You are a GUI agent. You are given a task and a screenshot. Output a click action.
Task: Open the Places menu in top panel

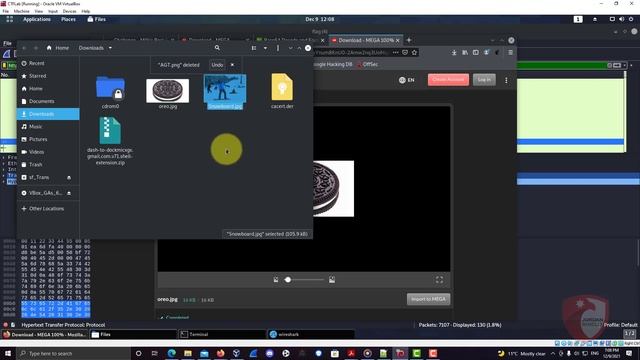click(68, 19)
